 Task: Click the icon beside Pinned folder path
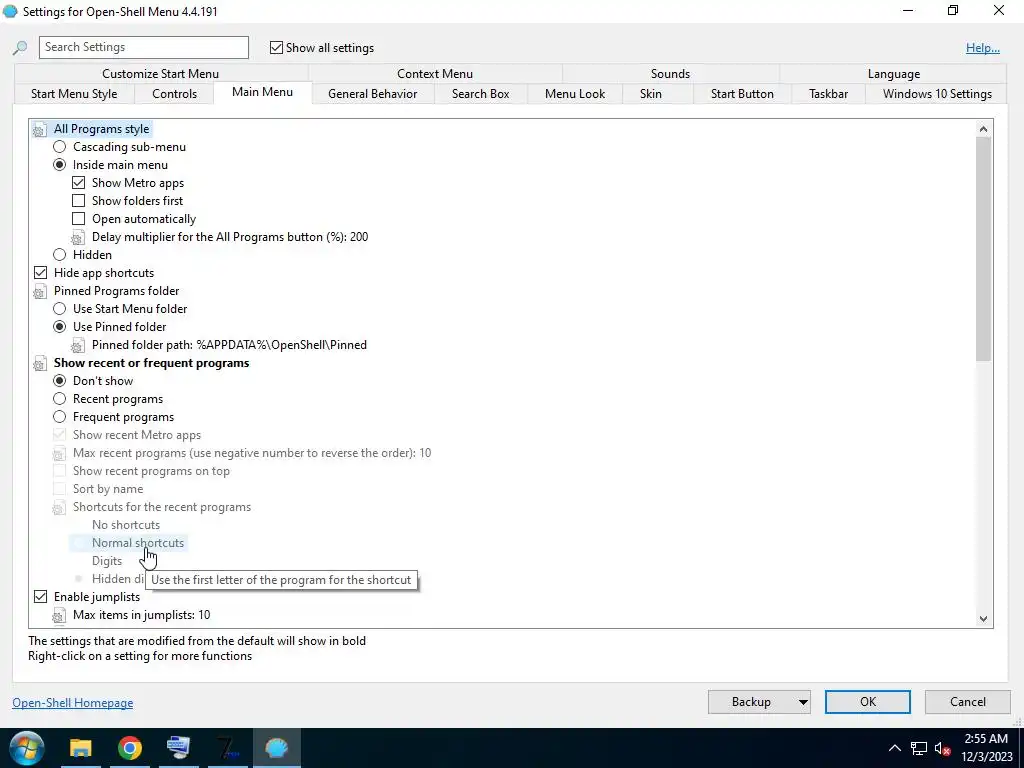[x=78, y=345]
